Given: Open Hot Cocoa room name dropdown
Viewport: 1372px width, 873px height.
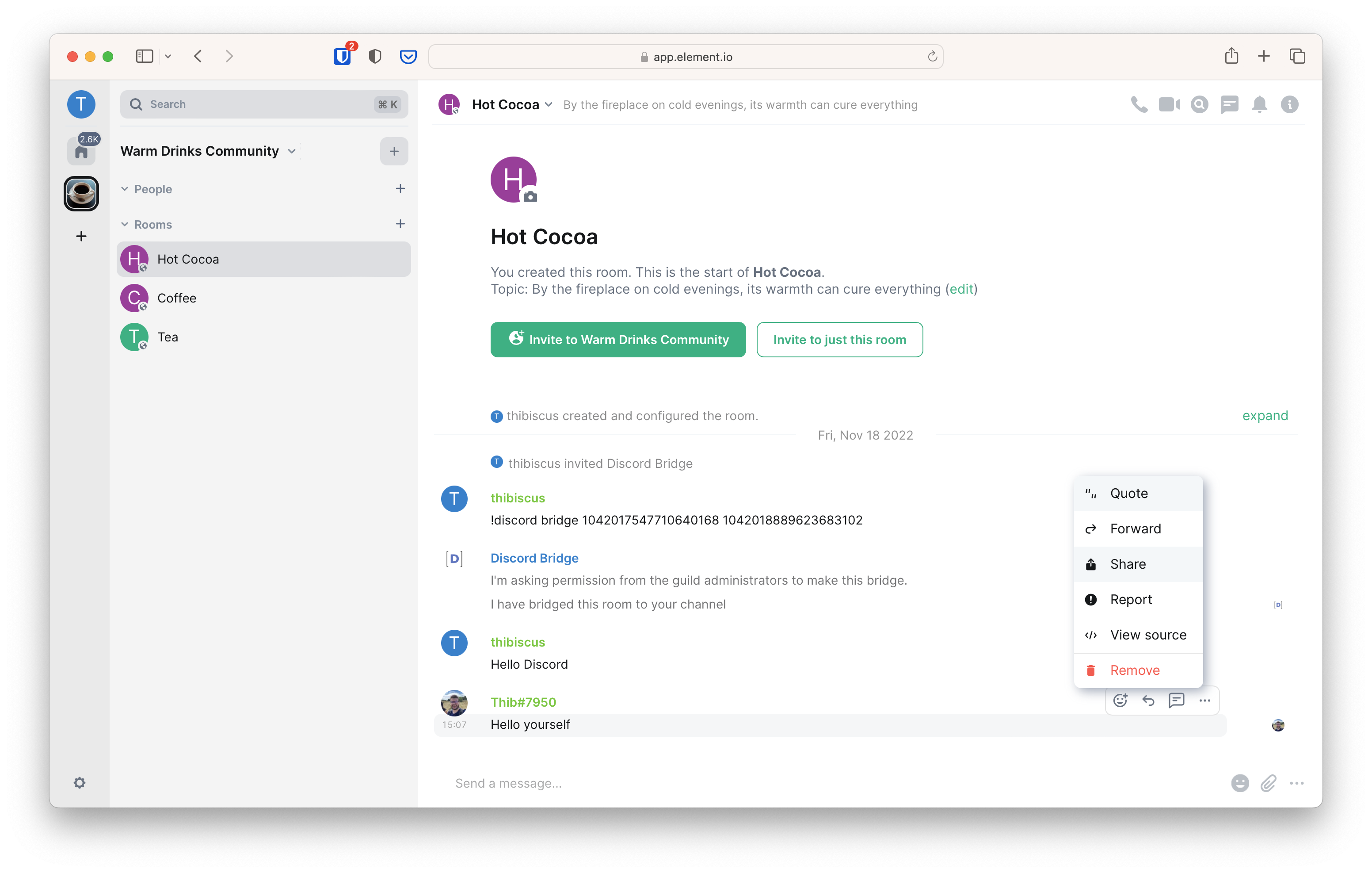Looking at the screenshot, I should point(548,104).
